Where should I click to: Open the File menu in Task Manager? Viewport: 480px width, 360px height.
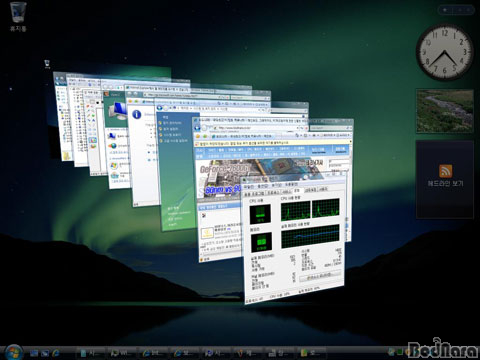click(x=249, y=187)
